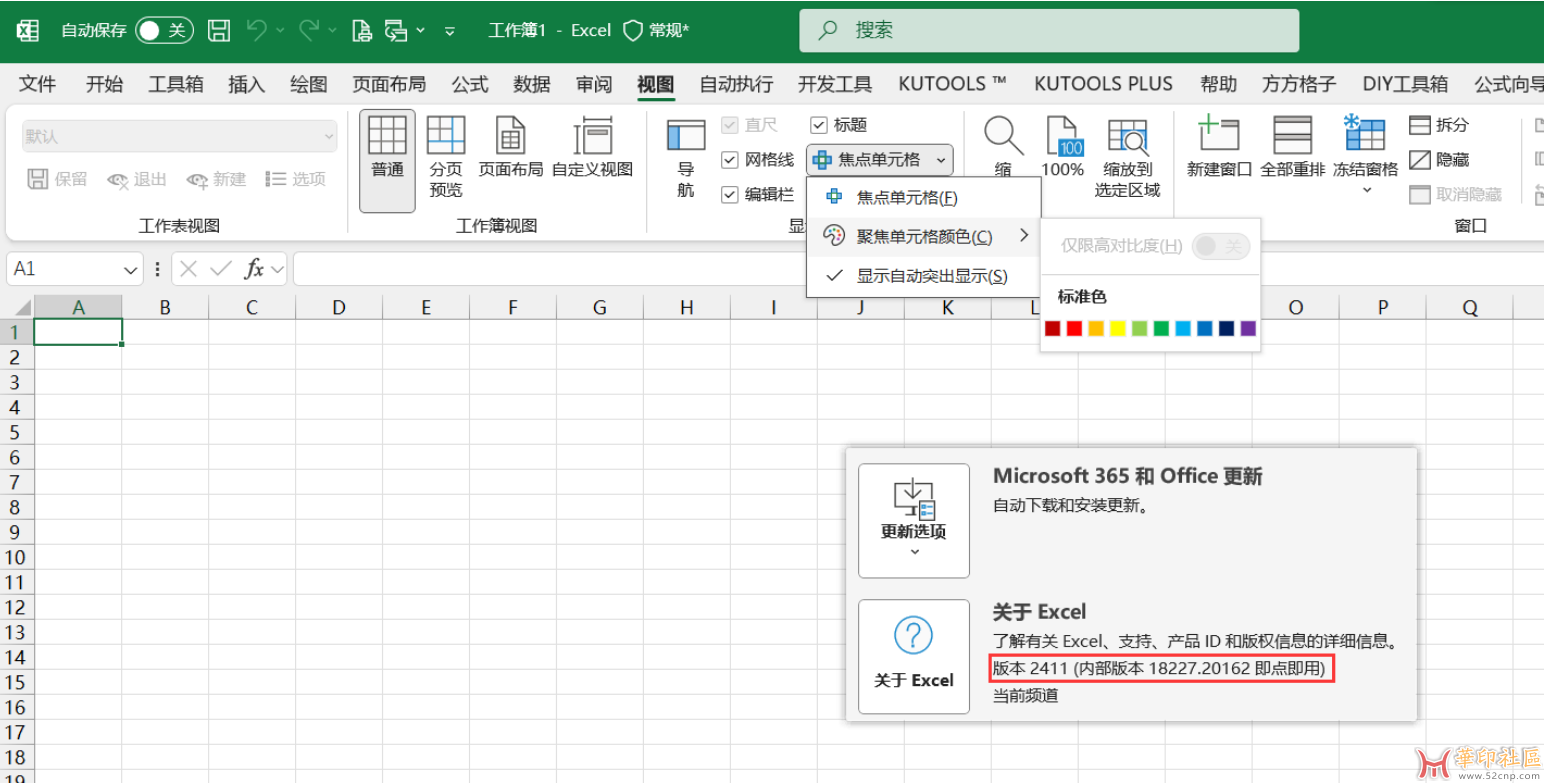Click the search magnifier icon in the search box
The width and height of the screenshot is (1544, 783).
[x=828, y=31]
